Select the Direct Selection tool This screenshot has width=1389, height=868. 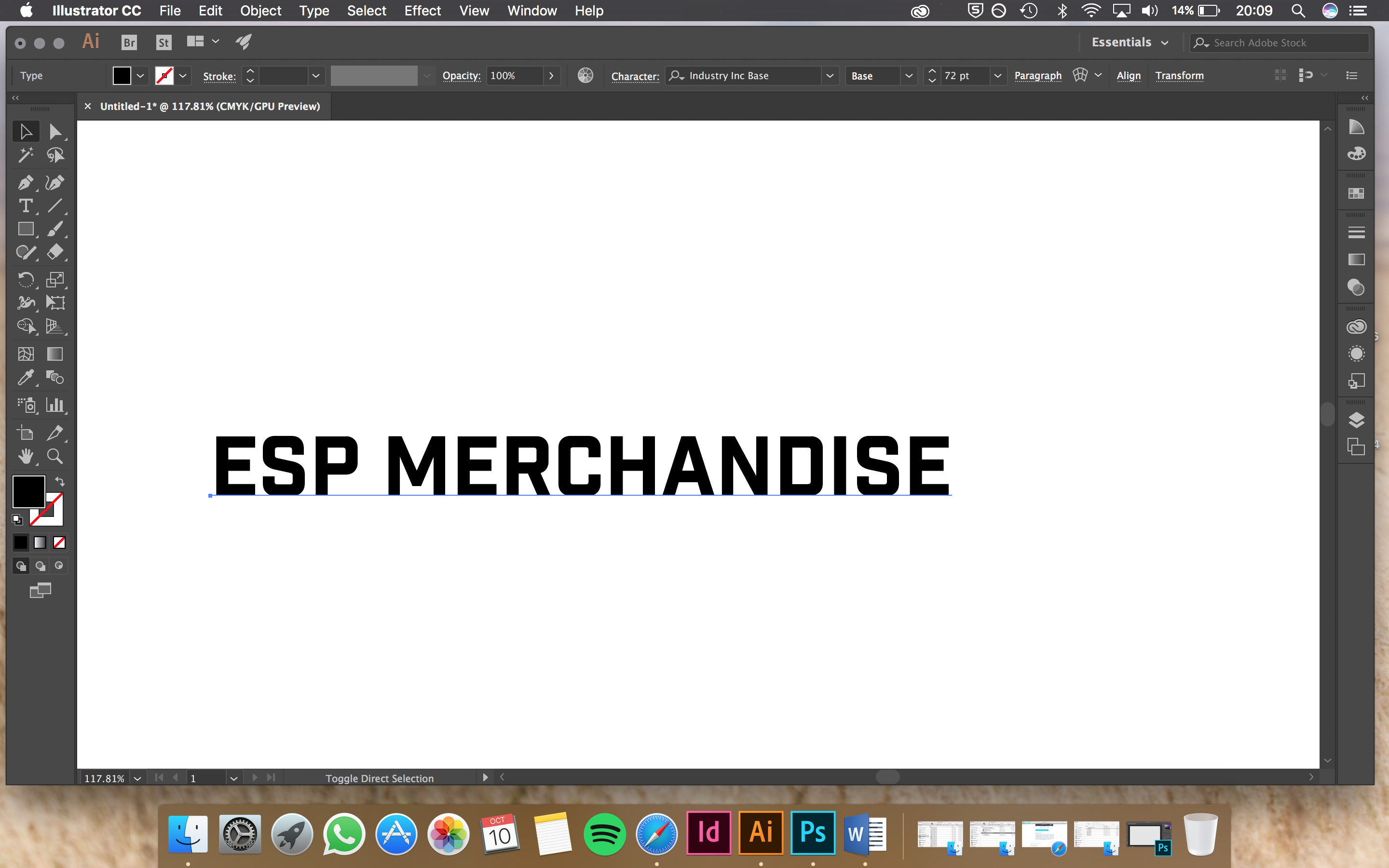55,132
